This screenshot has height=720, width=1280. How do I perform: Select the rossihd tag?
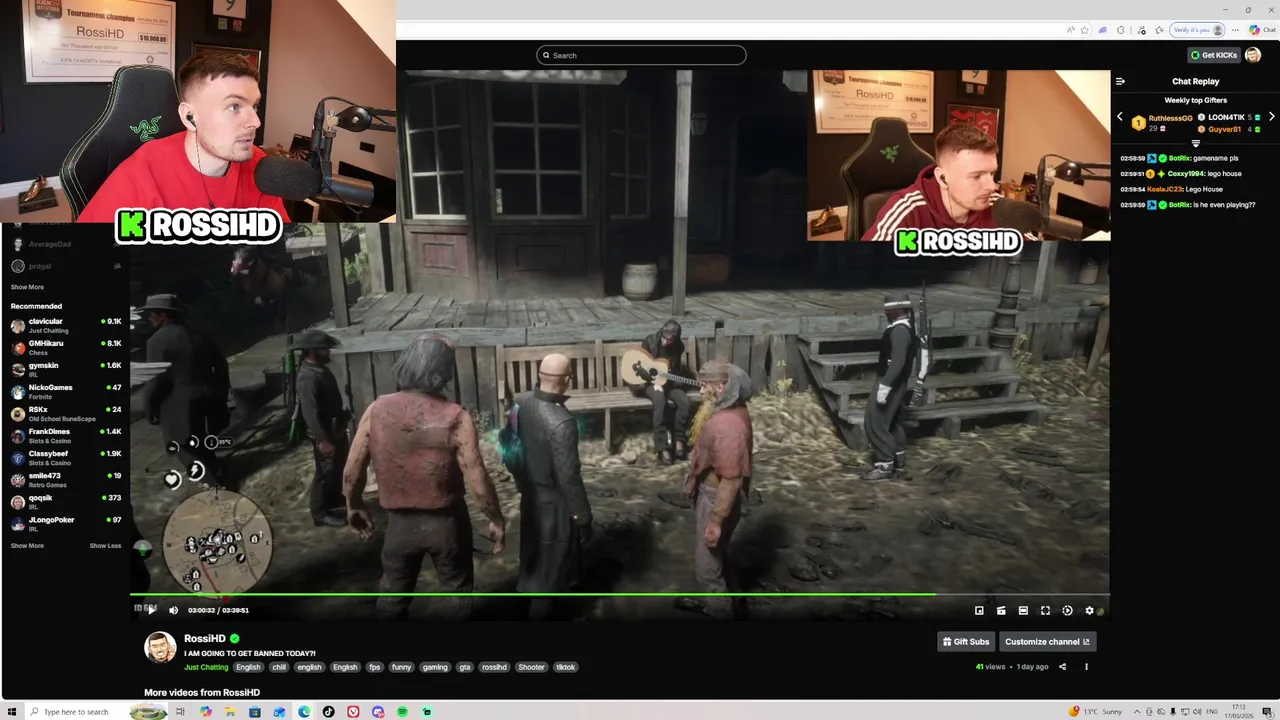(x=494, y=667)
